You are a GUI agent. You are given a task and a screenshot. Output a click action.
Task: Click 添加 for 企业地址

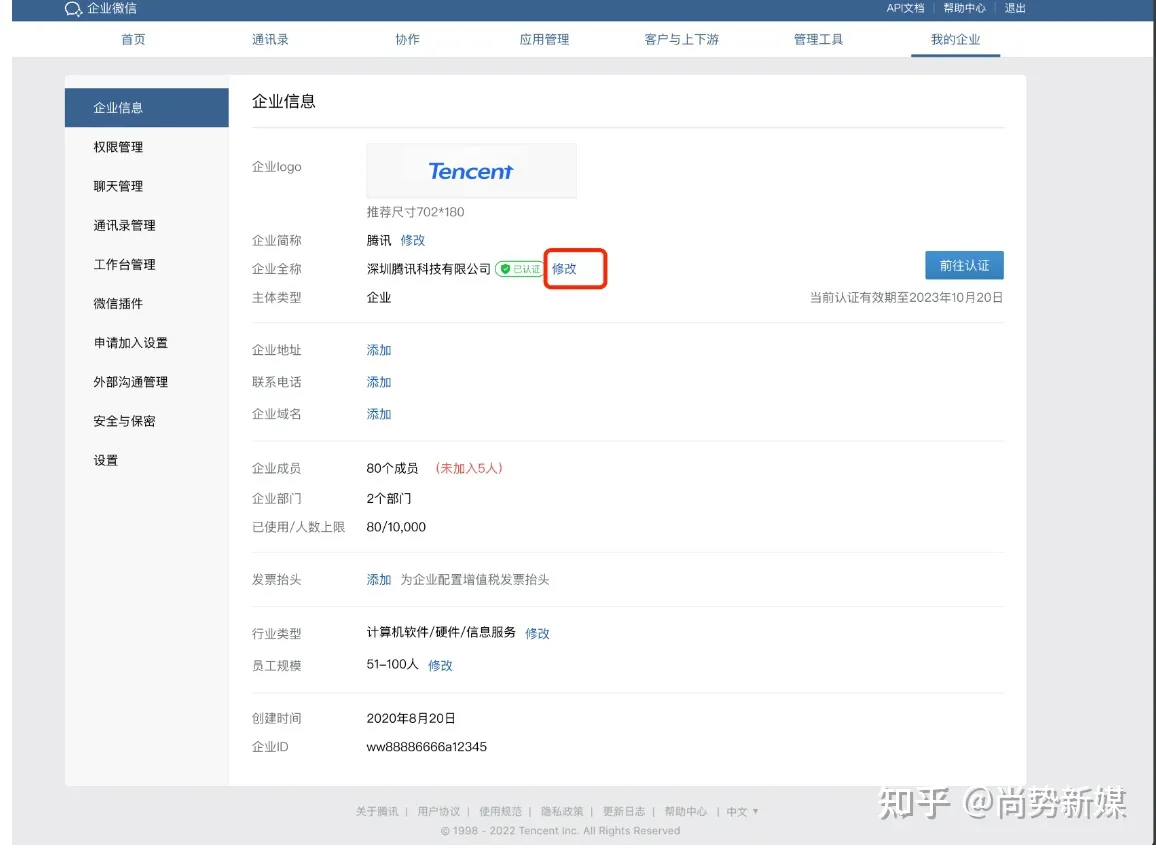tap(379, 350)
